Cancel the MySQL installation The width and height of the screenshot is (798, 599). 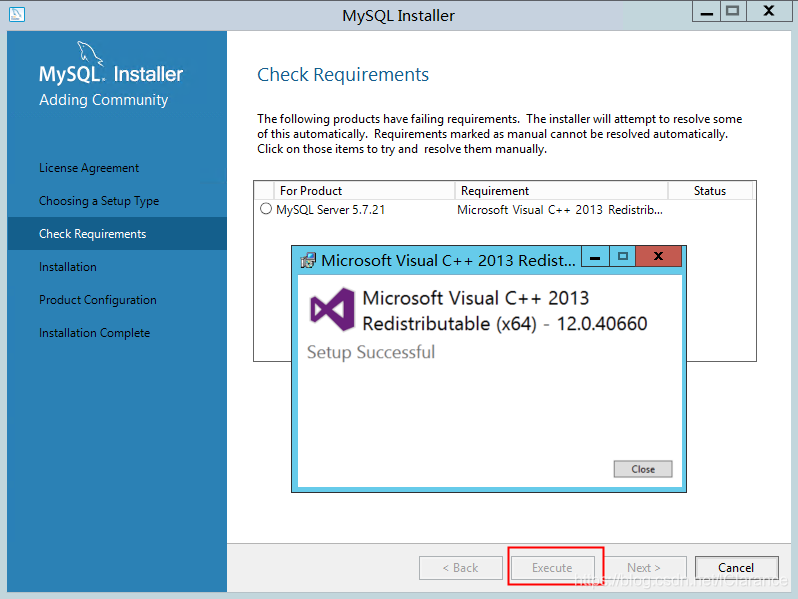point(736,567)
